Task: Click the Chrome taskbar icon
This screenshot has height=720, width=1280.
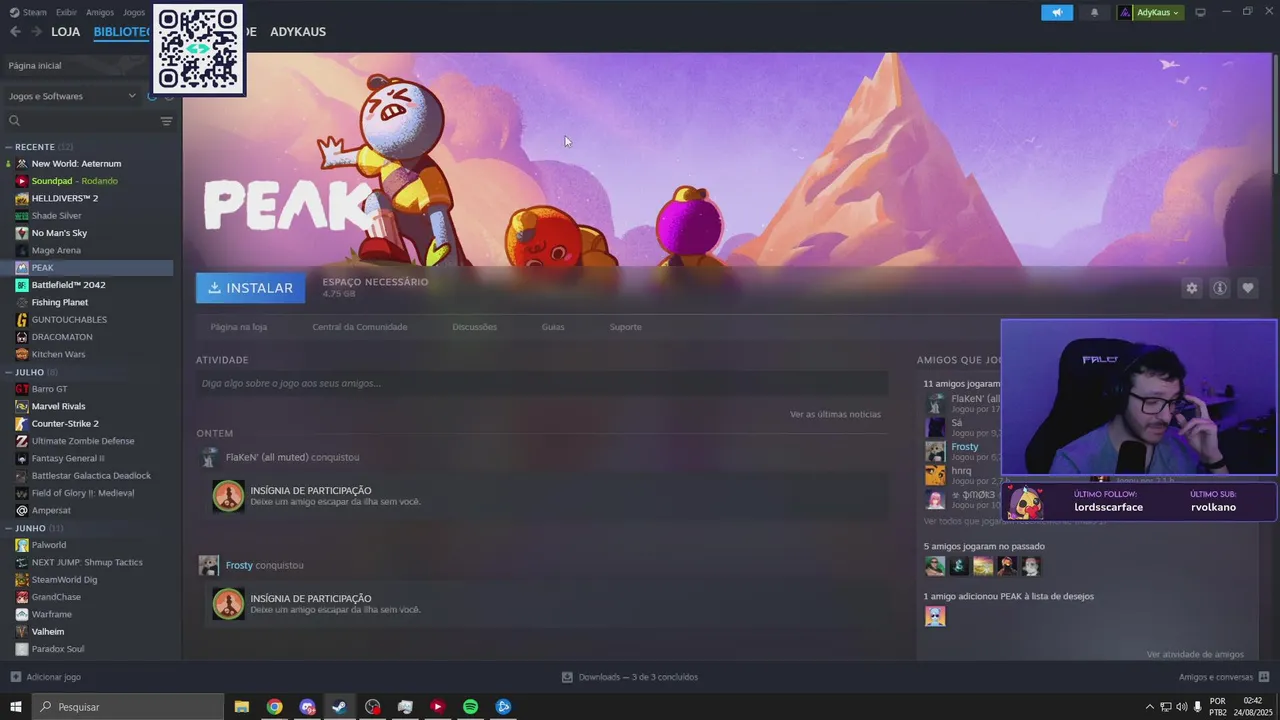Action: pos(274,707)
